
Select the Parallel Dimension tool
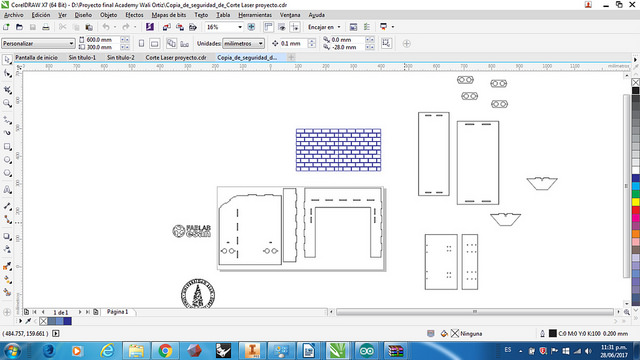[7, 206]
